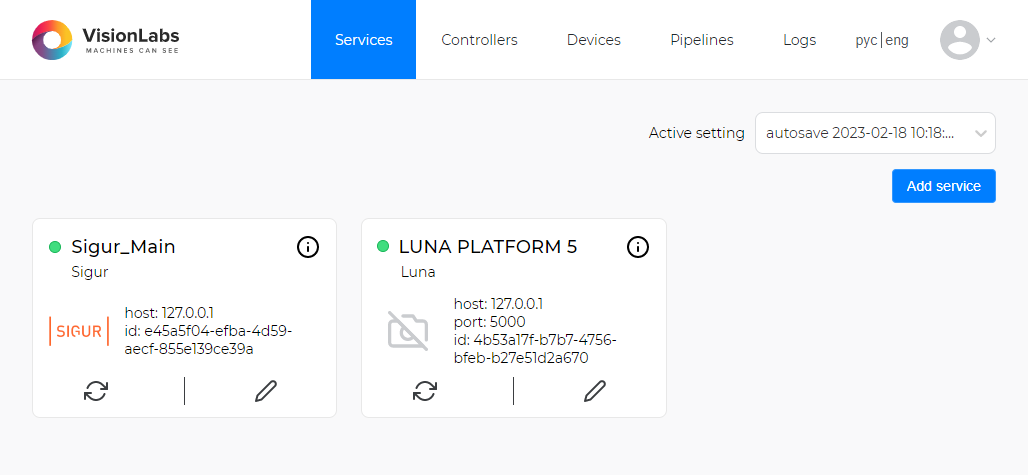Switch language to рус
Viewport: 1028px width, 475px height.
pyautogui.click(x=866, y=41)
